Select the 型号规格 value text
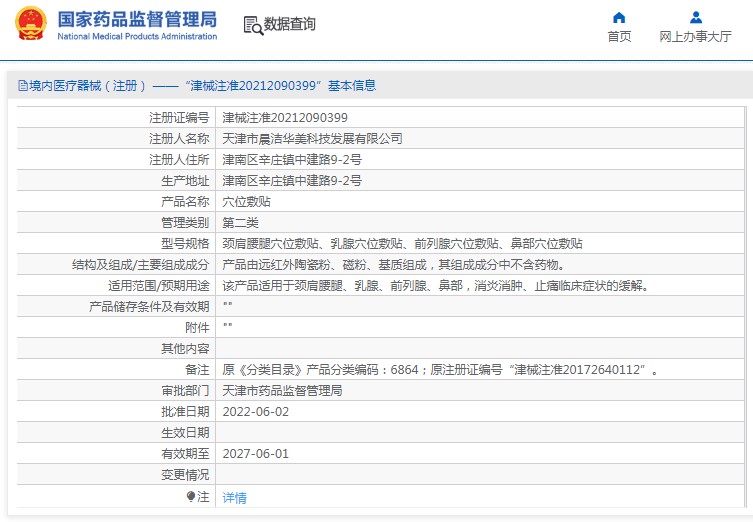The image size is (753, 522). (402, 243)
